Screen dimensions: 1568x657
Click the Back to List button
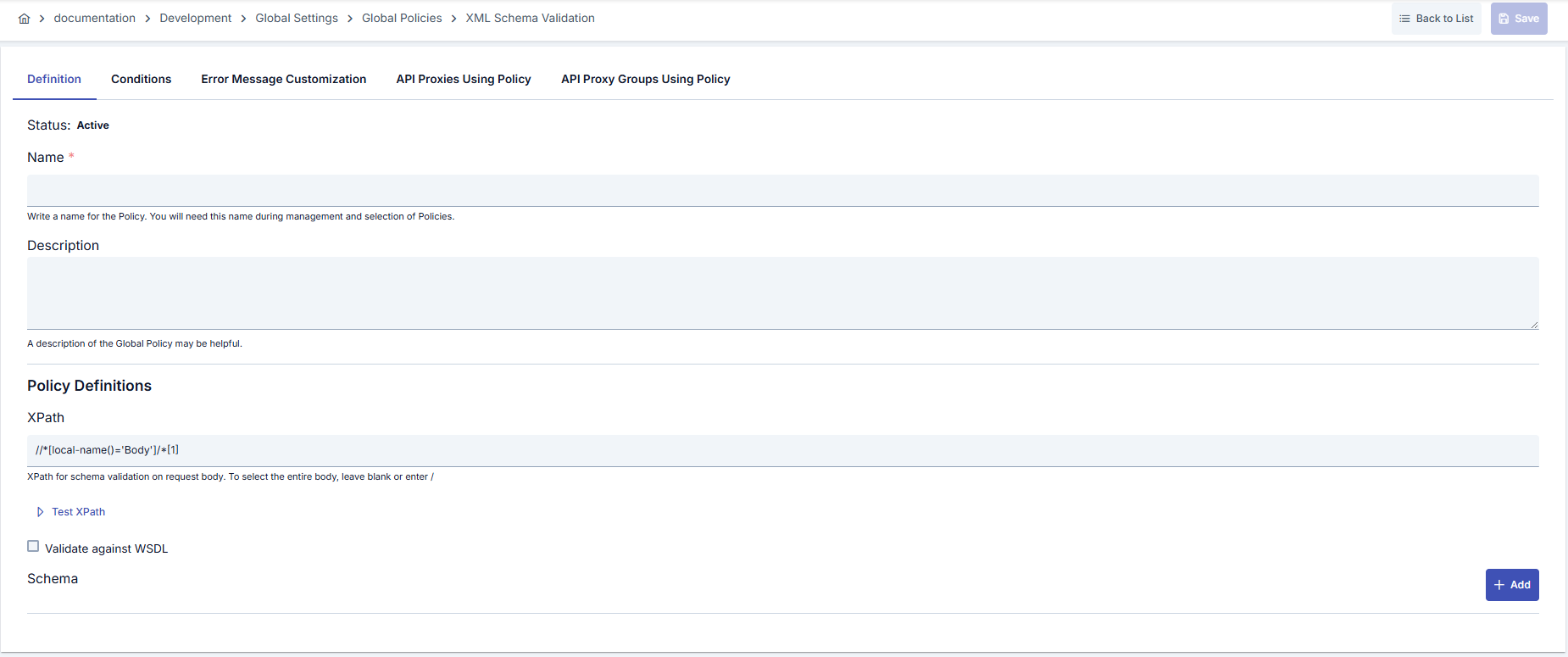[x=1437, y=19]
